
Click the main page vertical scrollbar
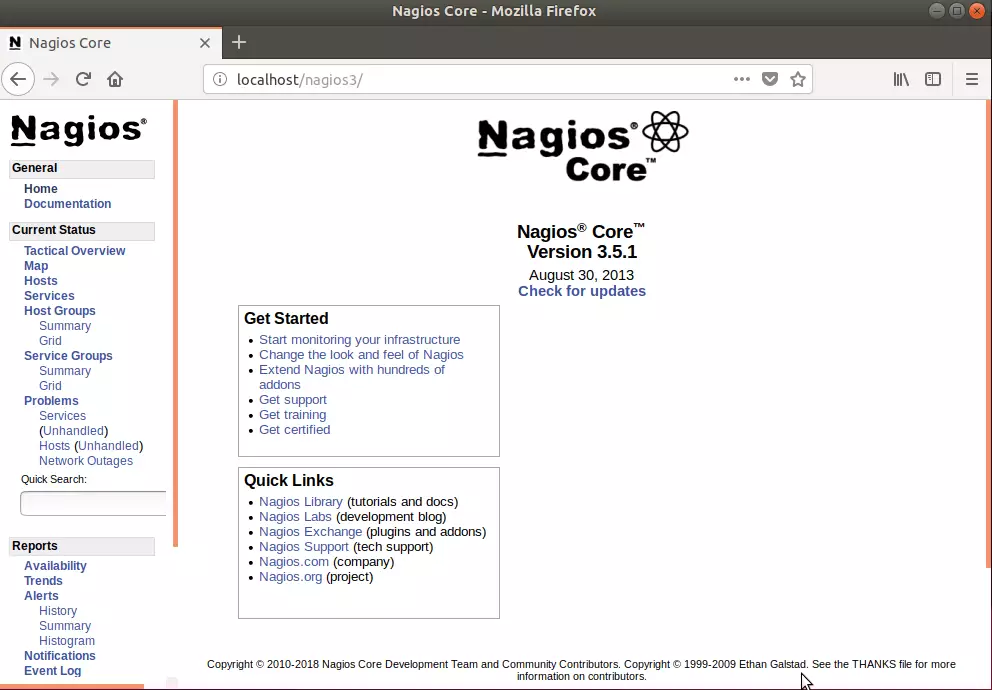pyautogui.click(x=989, y=334)
